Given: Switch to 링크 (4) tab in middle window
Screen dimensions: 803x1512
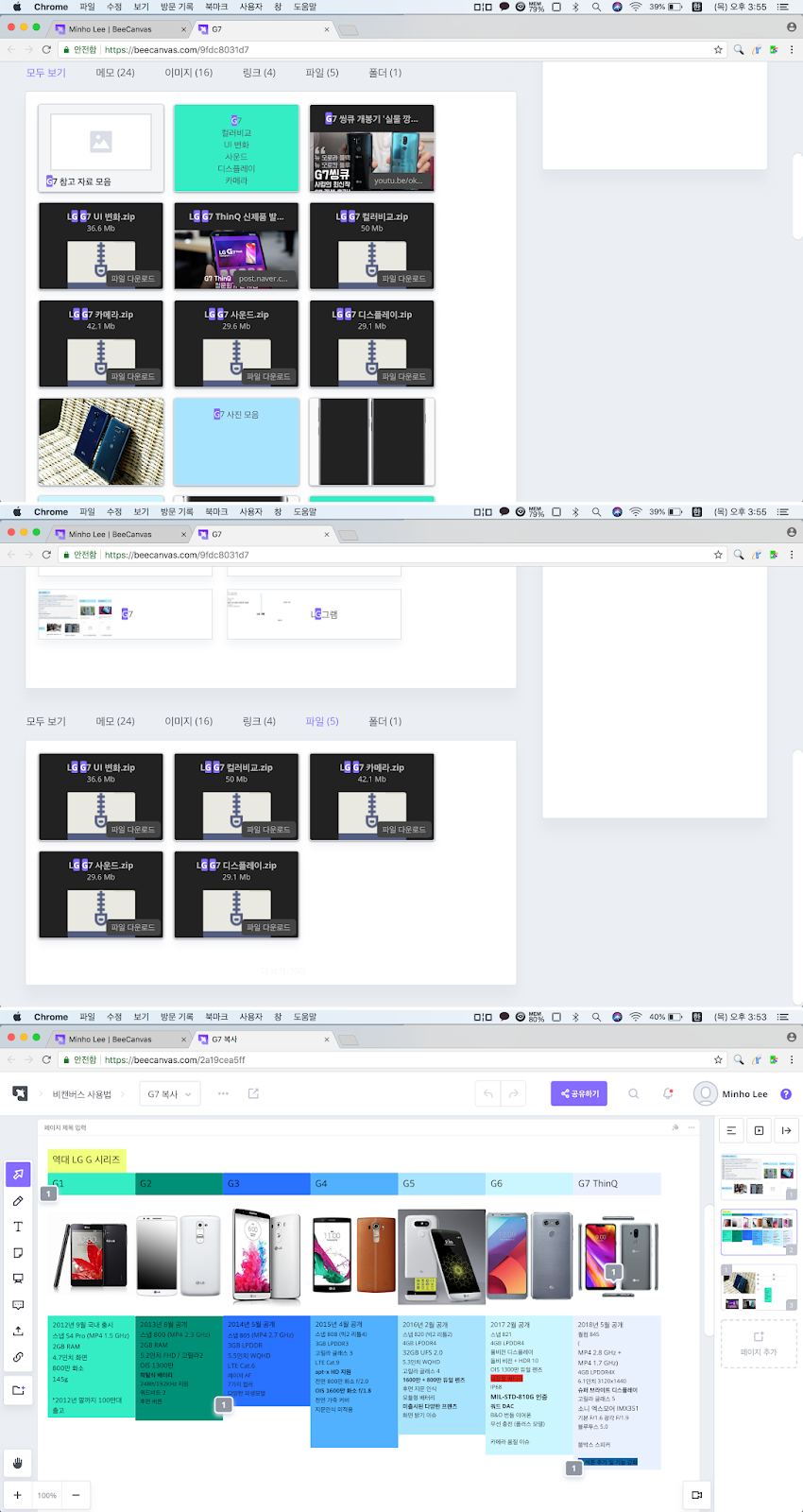Looking at the screenshot, I should pos(259,721).
